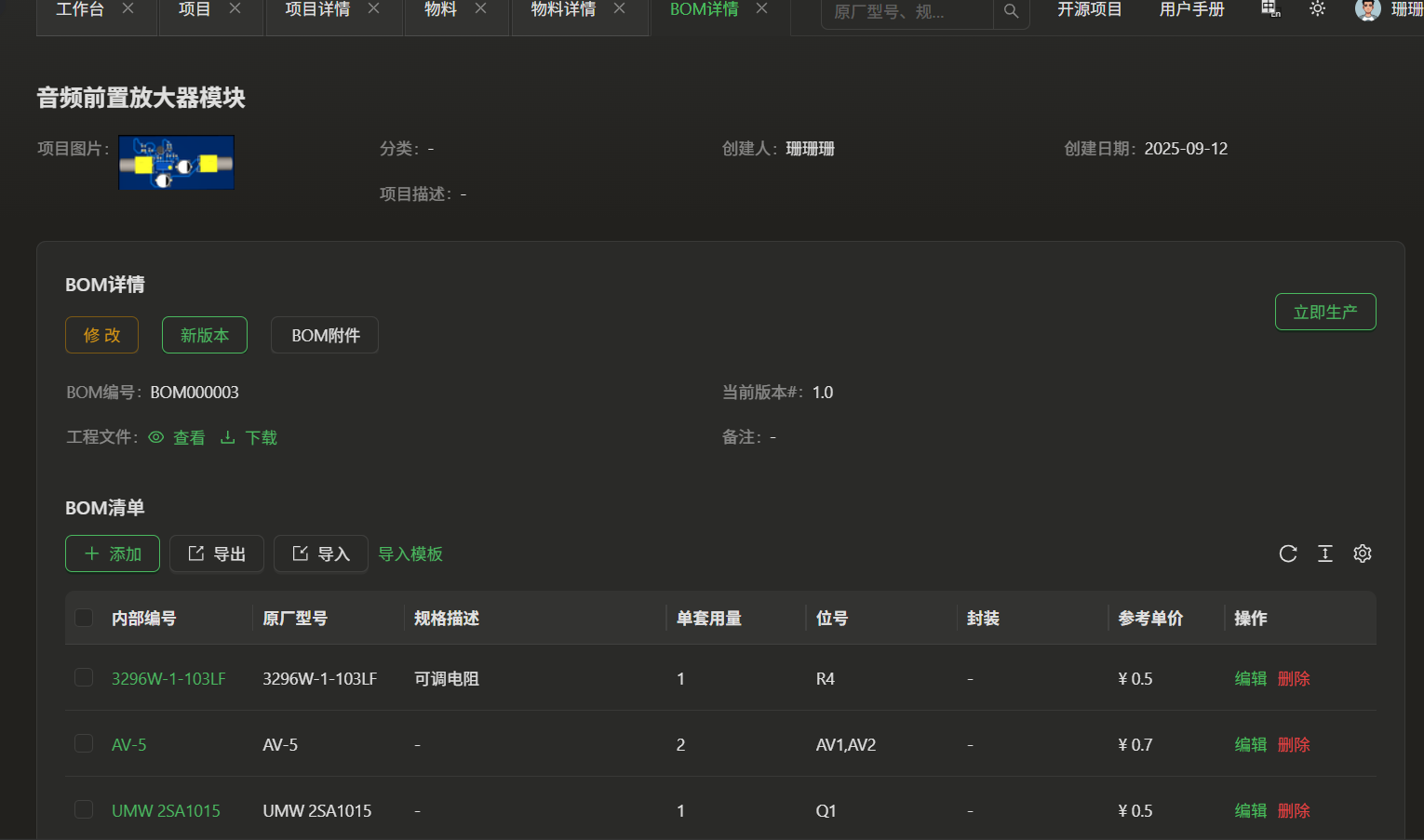The image size is (1424, 840).
Task: Open internal part link AV-5
Action: (128, 745)
